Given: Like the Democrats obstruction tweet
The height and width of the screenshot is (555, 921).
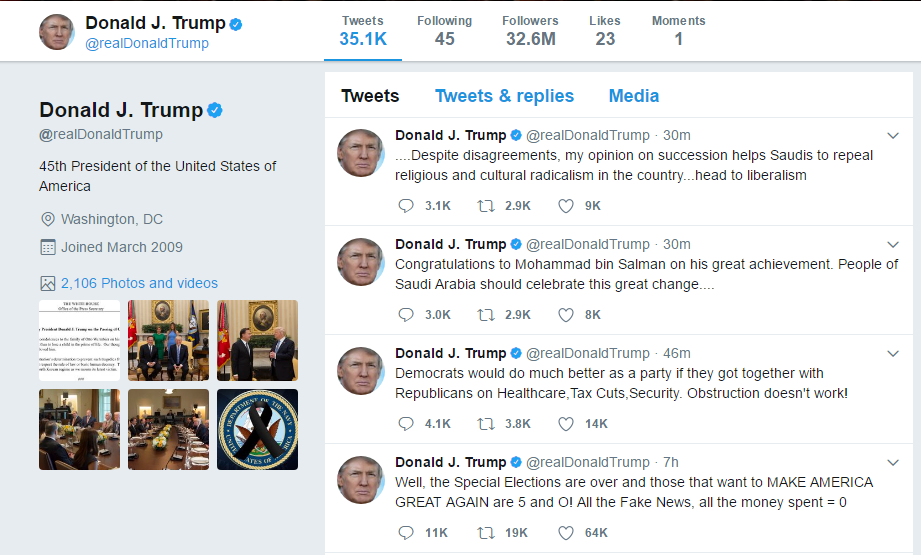Looking at the screenshot, I should (566, 423).
